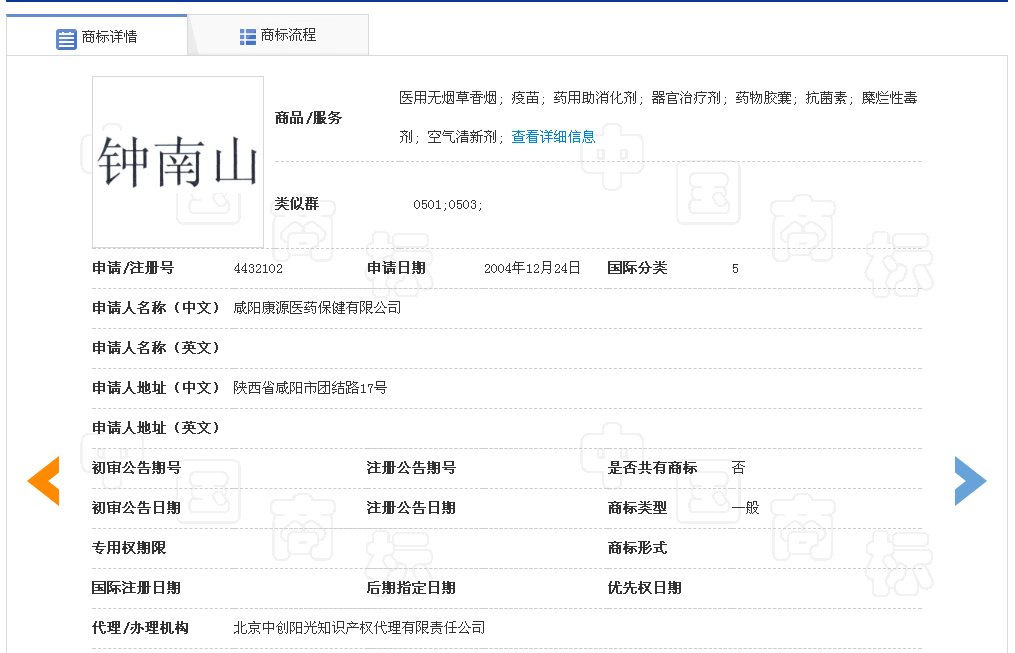The image size is (1015, 653).
Task: Click agency name 北京中创阳光知识产权代理有限责任公司
Action: [x=359, y=628]
